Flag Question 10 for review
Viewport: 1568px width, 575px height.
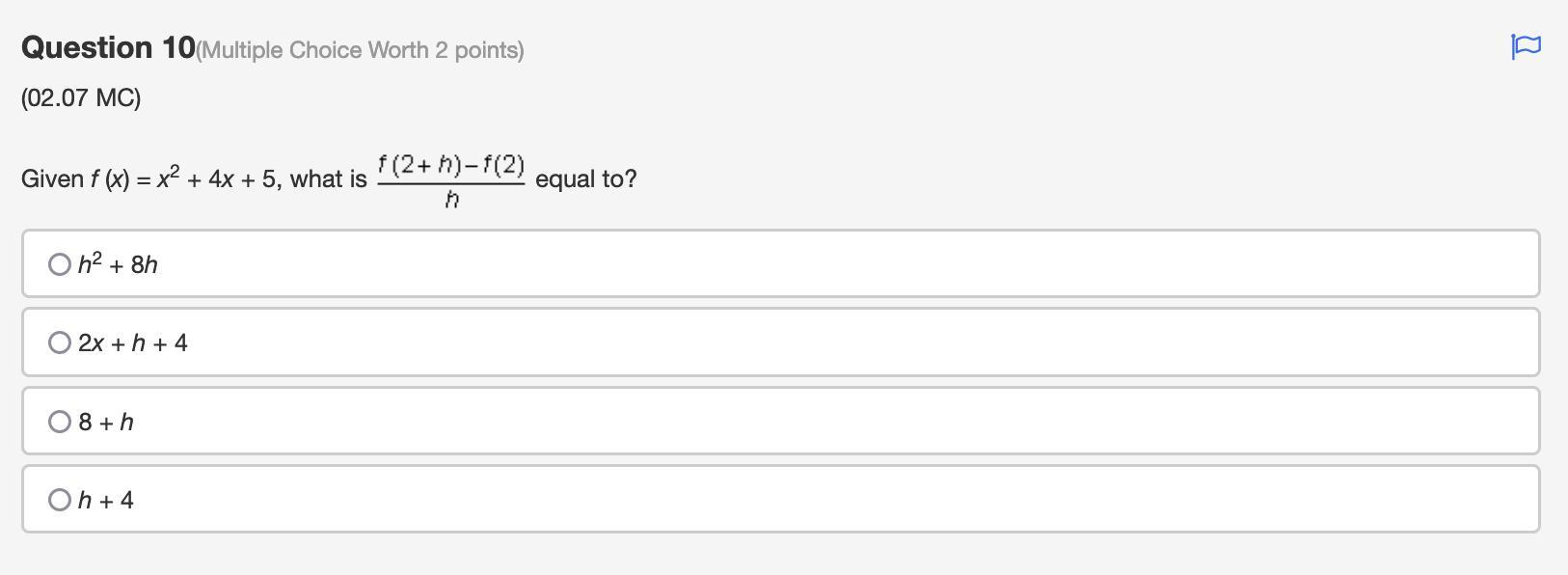(1526, 46)
